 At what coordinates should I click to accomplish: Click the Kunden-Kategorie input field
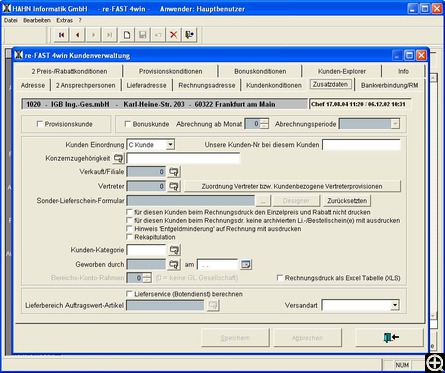coord(146,250)
